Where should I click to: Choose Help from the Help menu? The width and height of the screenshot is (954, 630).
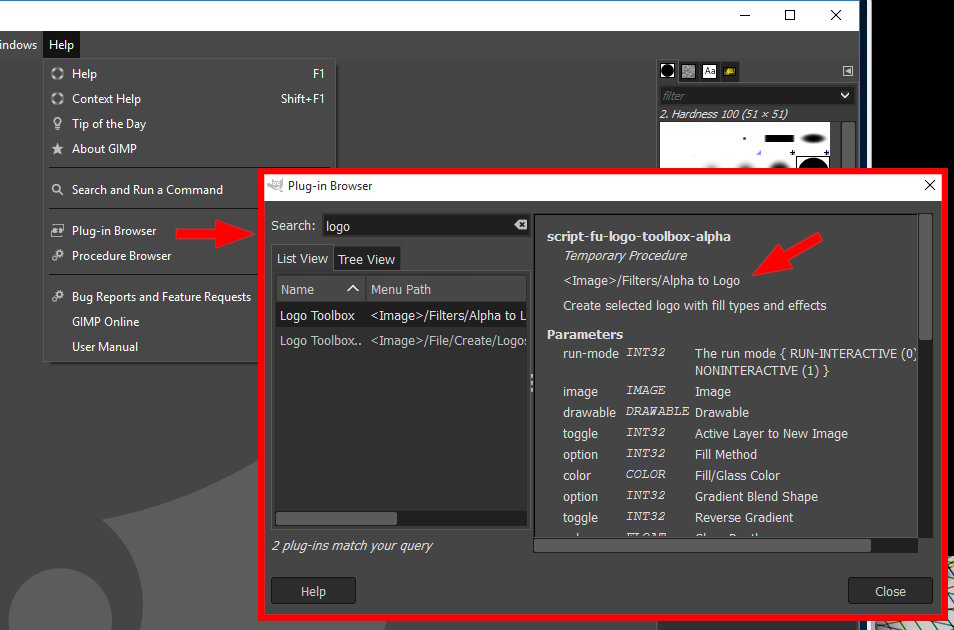[x=189, y=74]
